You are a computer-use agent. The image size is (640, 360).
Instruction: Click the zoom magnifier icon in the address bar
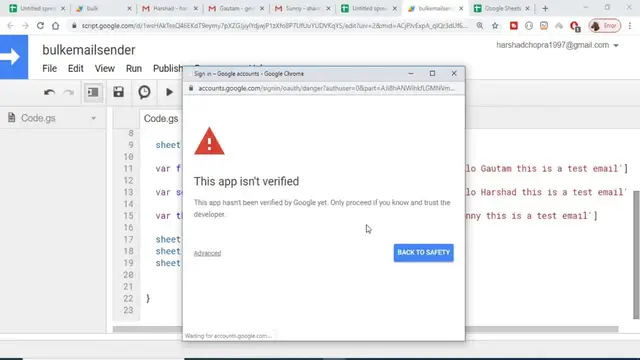pos(480,26)
